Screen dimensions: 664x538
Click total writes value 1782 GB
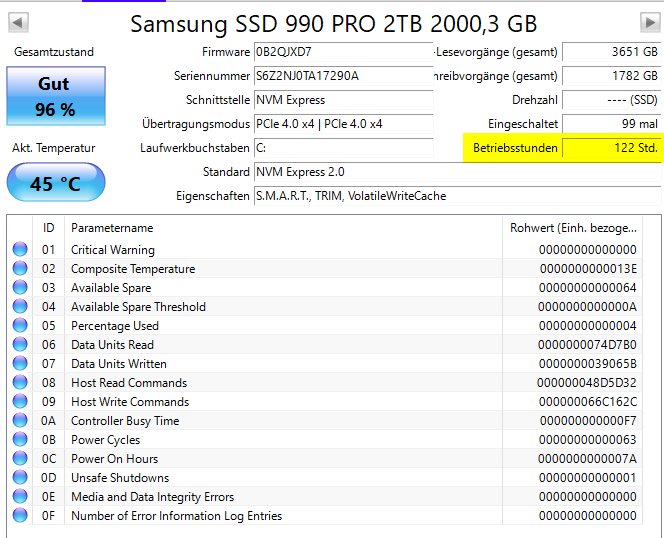pyautogui.click(x=611, y=76)
